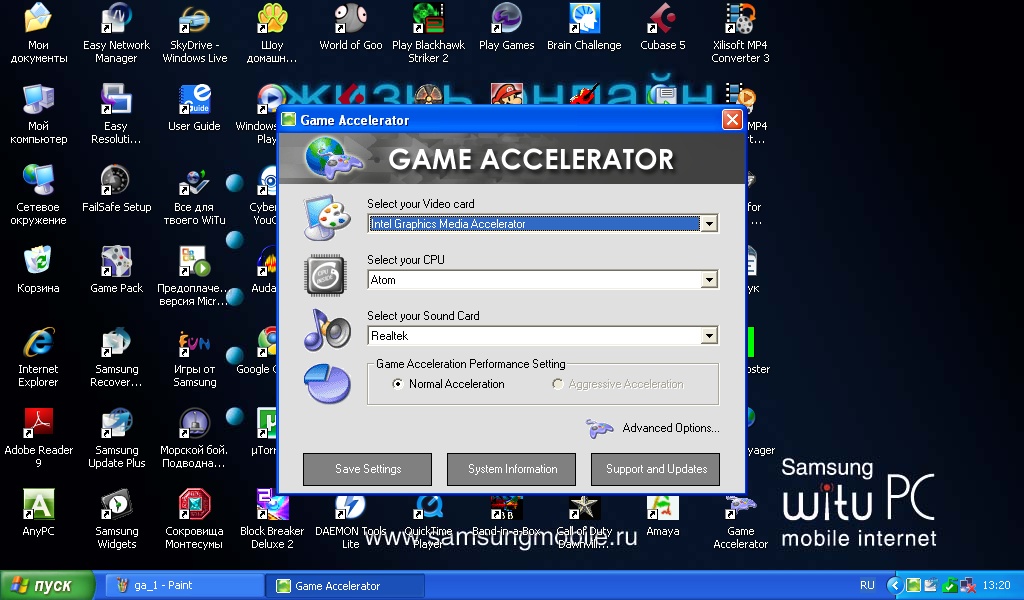Open the пуск Start menu
Image resolution: width=1024 pixels, height=600 pixels.
pos(47,585)
